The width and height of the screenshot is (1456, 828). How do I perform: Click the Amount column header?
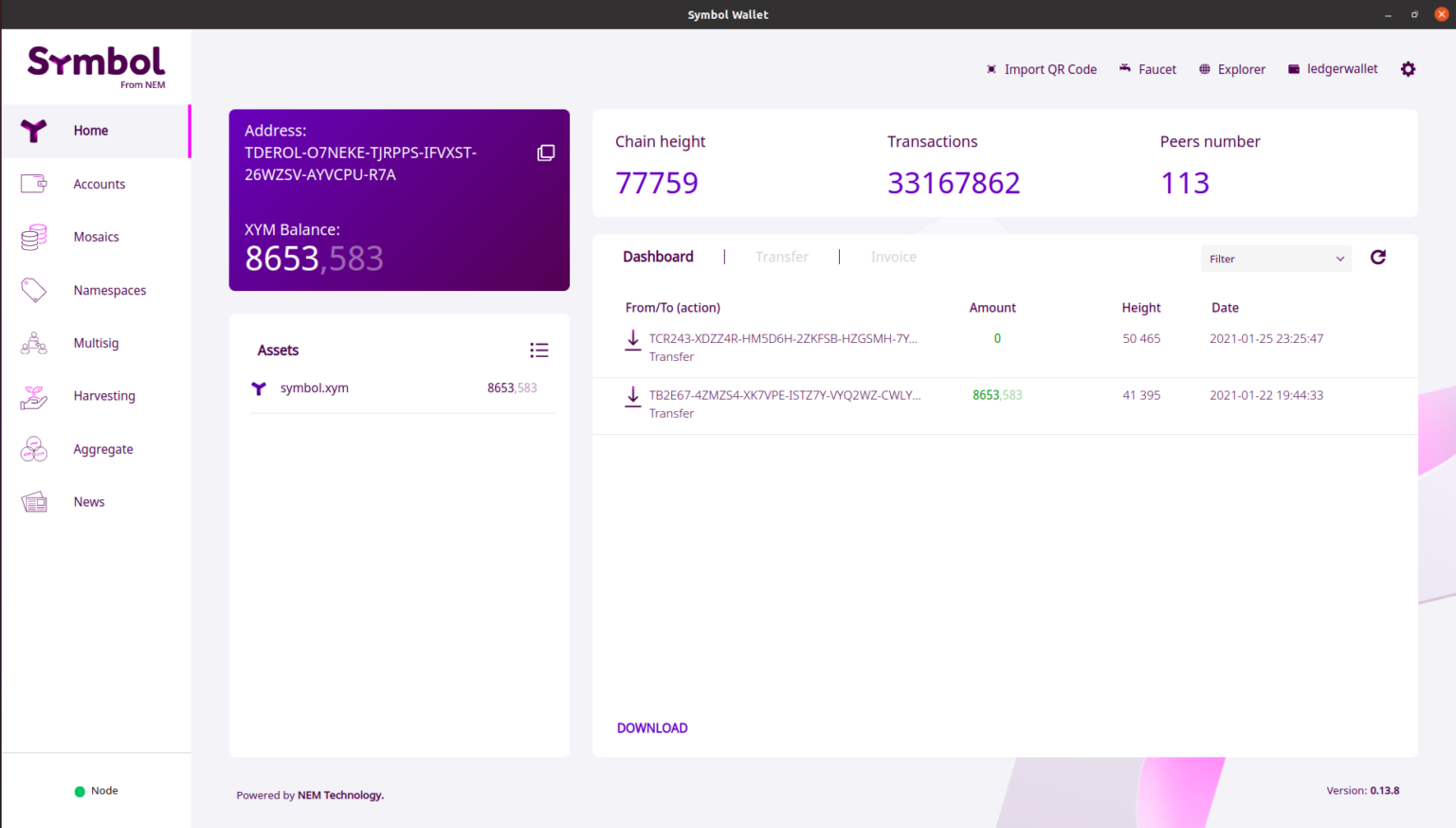[992, 308]
